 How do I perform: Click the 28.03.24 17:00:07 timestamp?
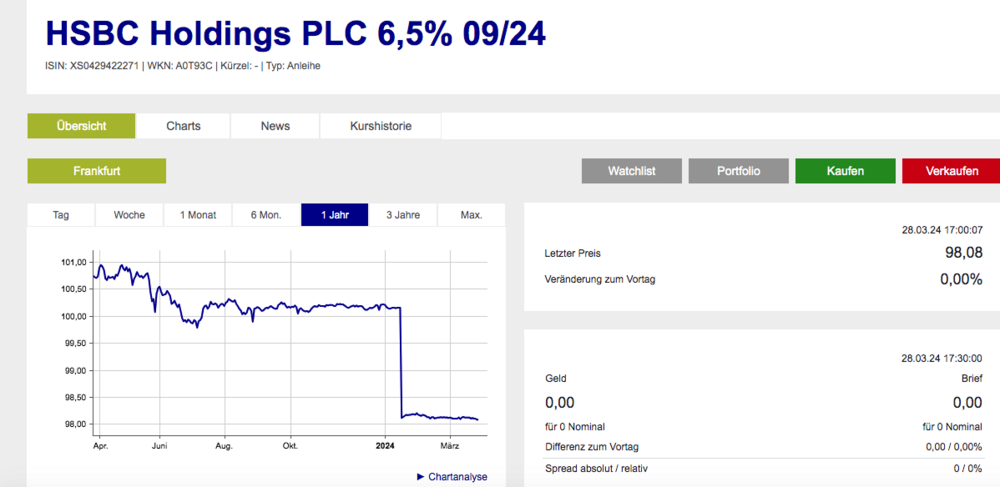click(x=942, y=229)
